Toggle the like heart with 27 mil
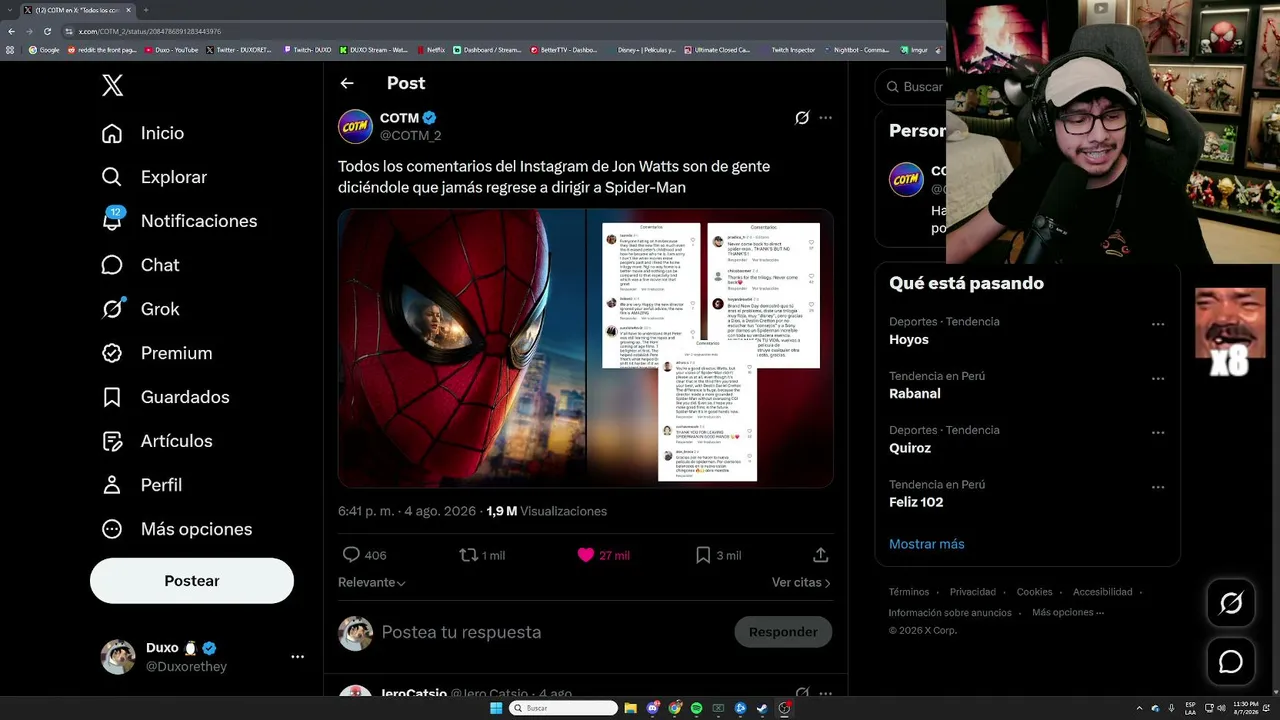The height and width of the screenshot is (720, 1280). [x=586, y=555]
